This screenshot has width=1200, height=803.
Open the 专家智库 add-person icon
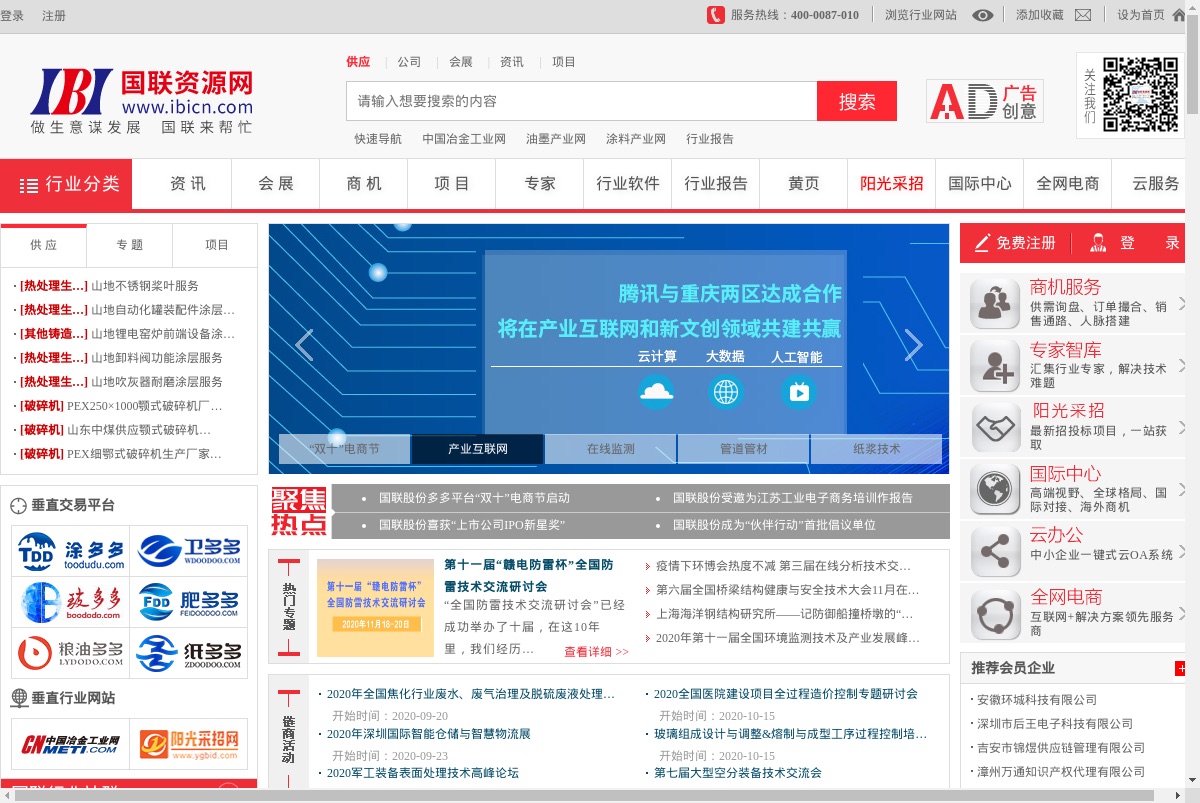point(995,366)
